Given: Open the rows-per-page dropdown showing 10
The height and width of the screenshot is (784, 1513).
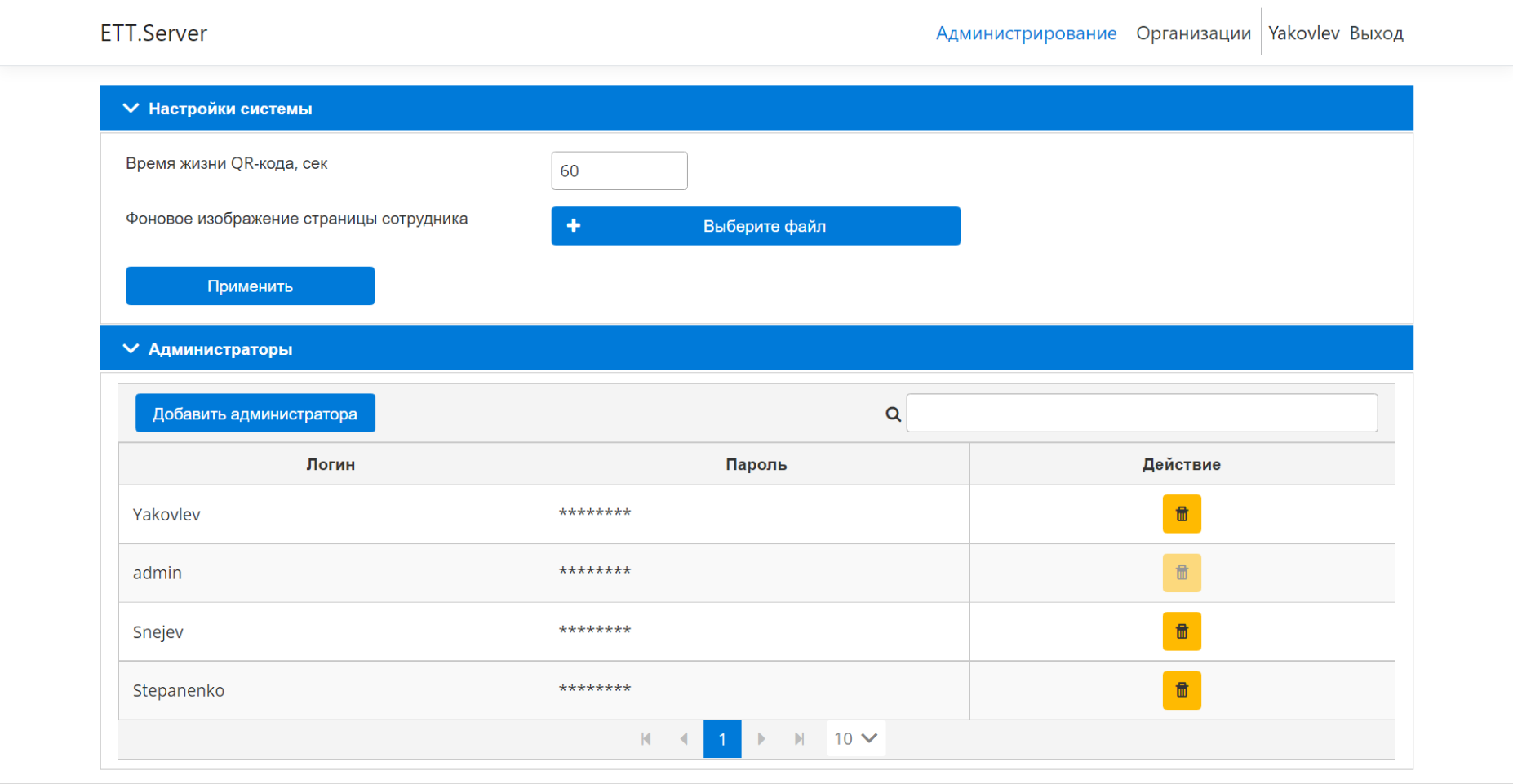Looking at the screenshot, I should (855, 739).
